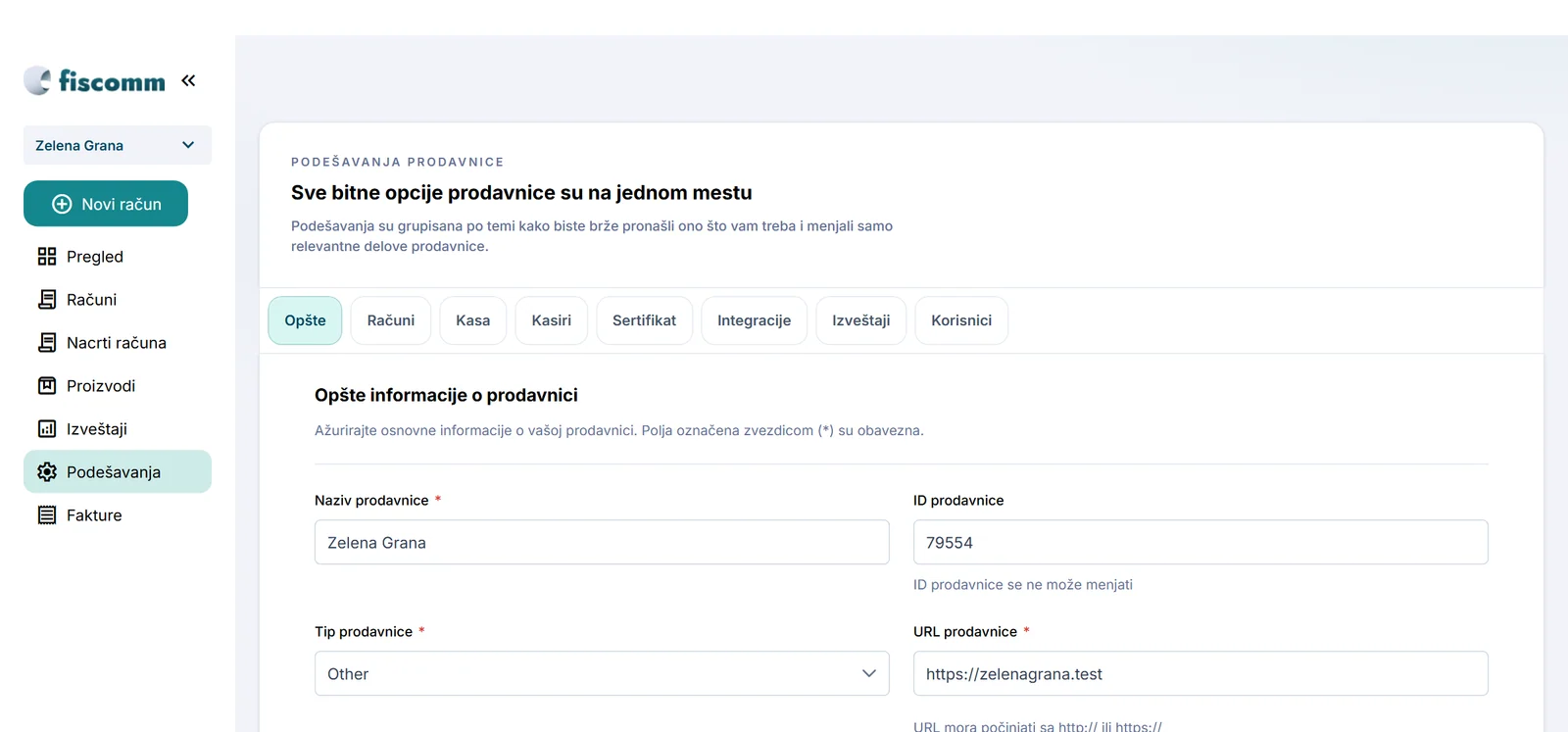Image resolution: width=1568 pixels, height=732 pixels.
Task: Click the 'ID prodavnice se ne može menjati' hint
Action: [1023, 585]
